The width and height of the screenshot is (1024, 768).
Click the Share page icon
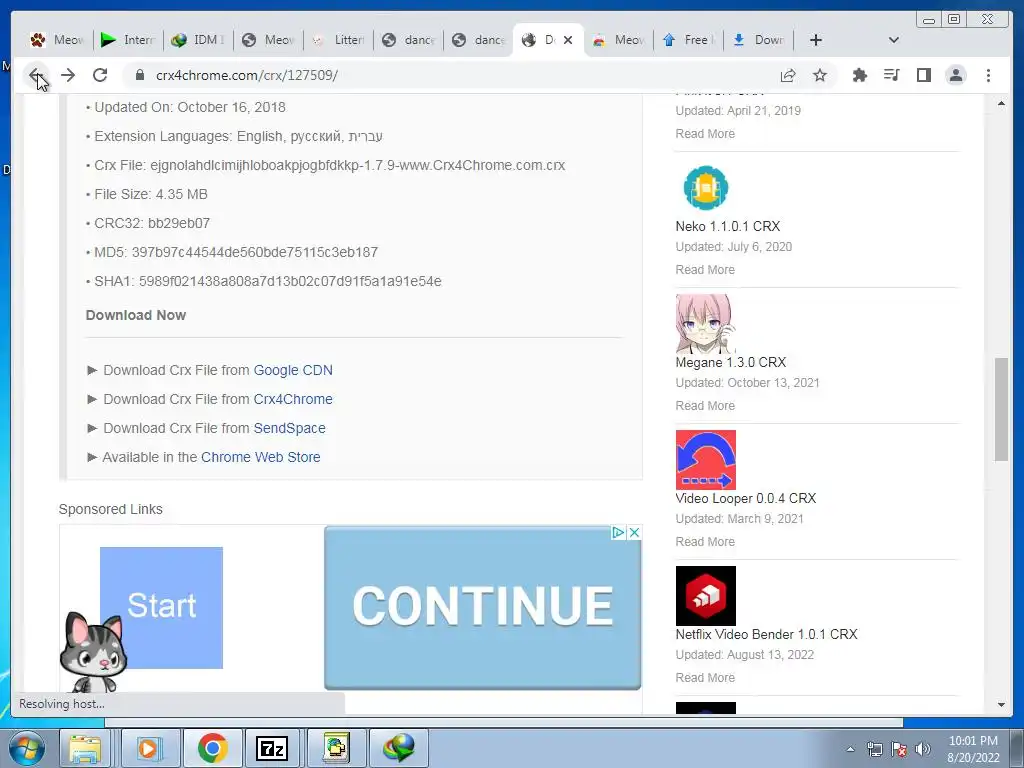(x=788, y=75)
